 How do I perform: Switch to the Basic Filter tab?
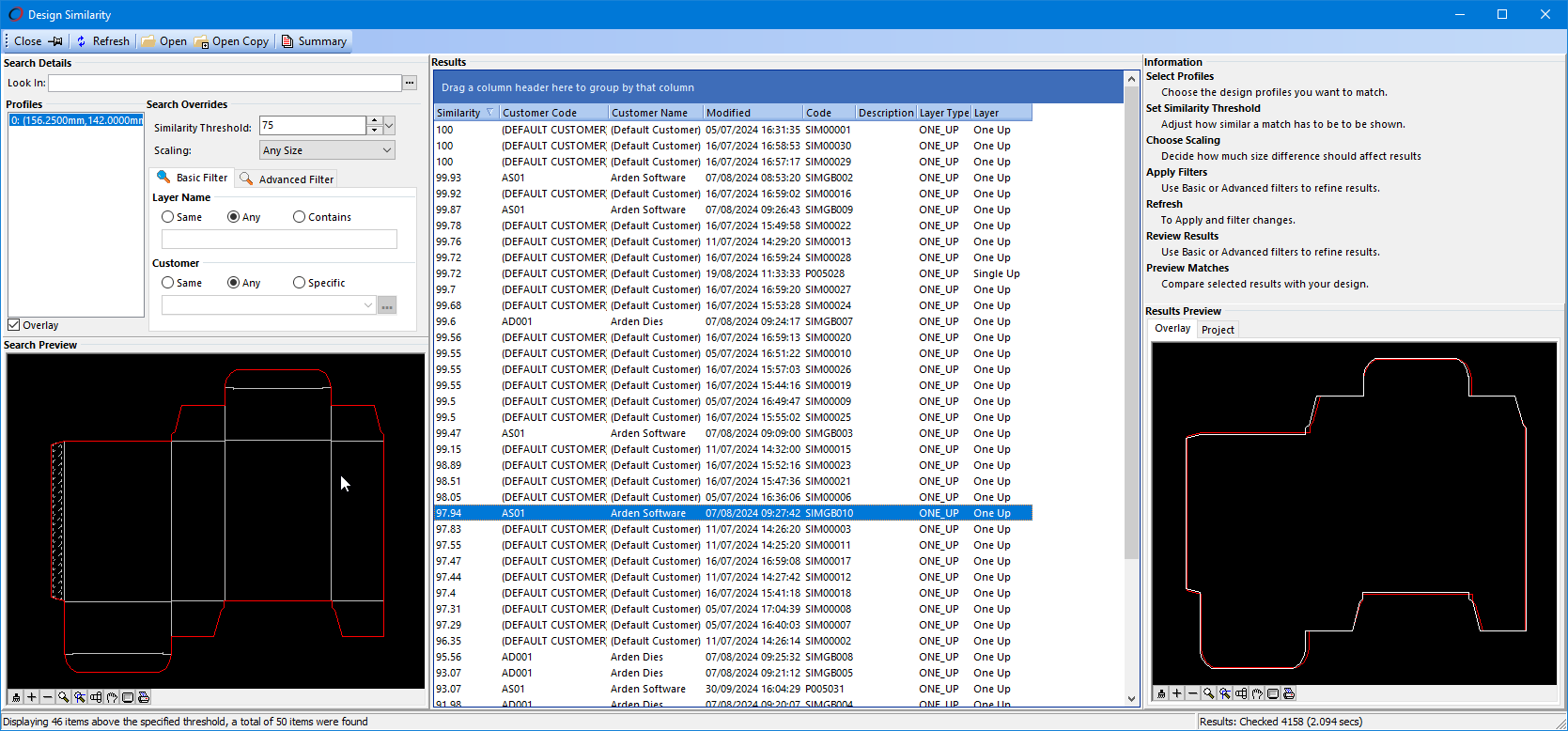pyautogui.click(x=192, y=178)
